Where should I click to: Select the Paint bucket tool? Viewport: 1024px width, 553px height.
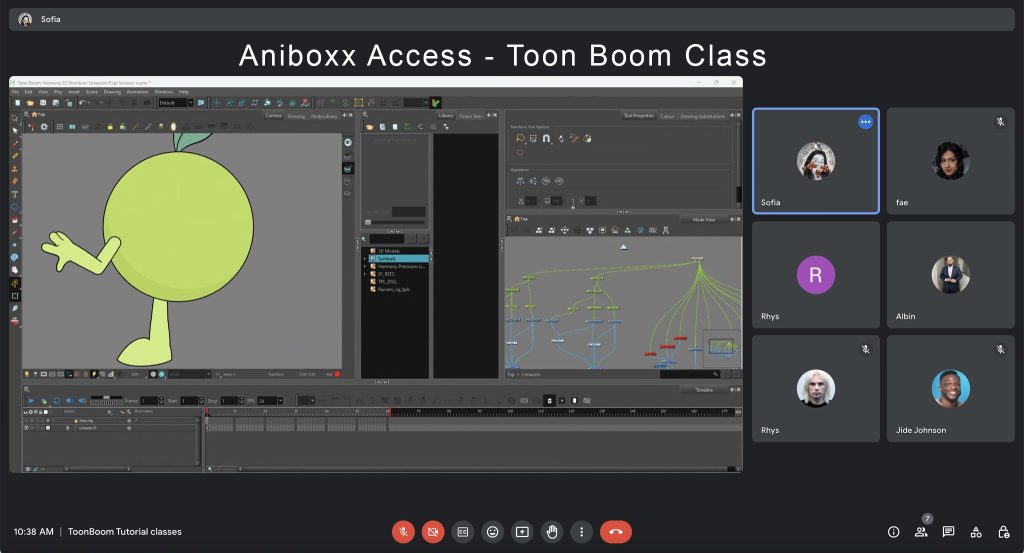(x=15, y=220)
